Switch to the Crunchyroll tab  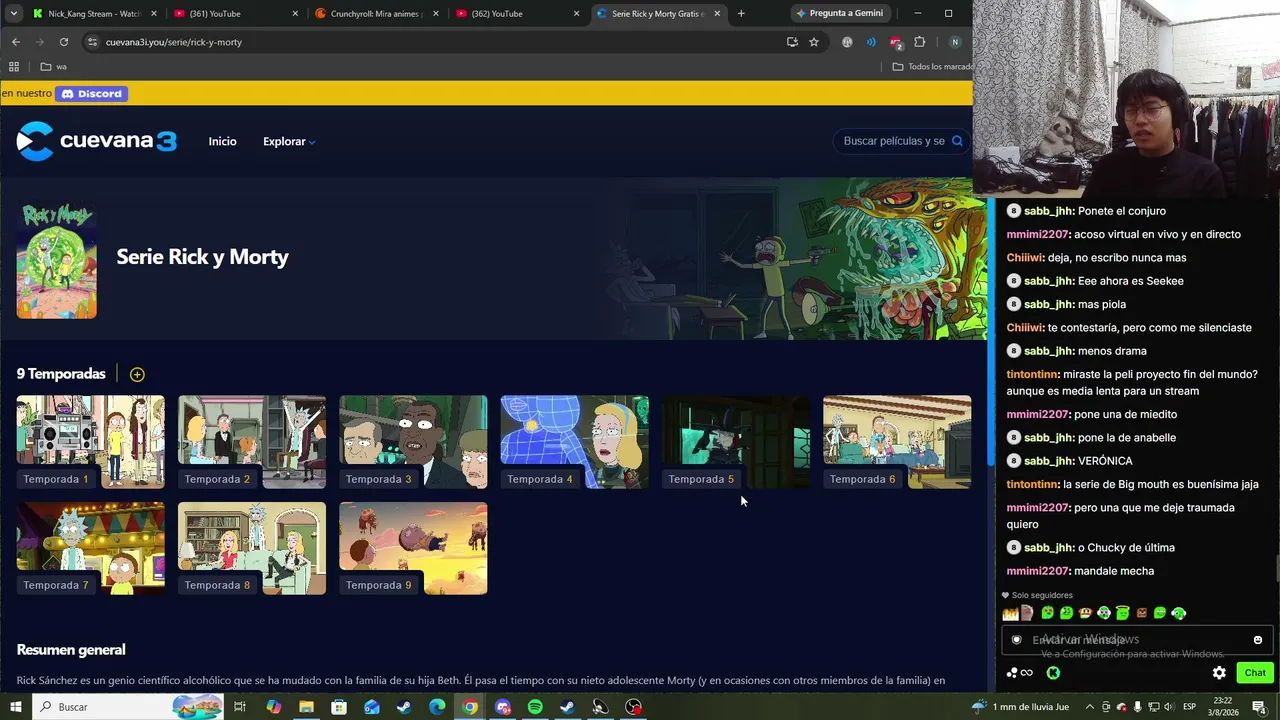click(377, 14)
